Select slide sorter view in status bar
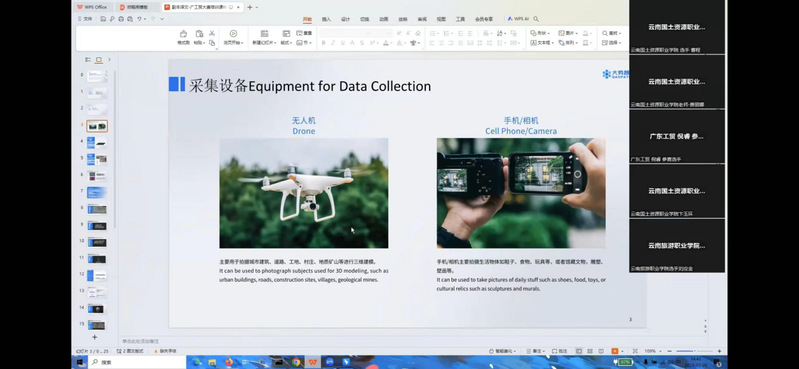The height and width of the screenshot is (369, 799). point(590,351)
